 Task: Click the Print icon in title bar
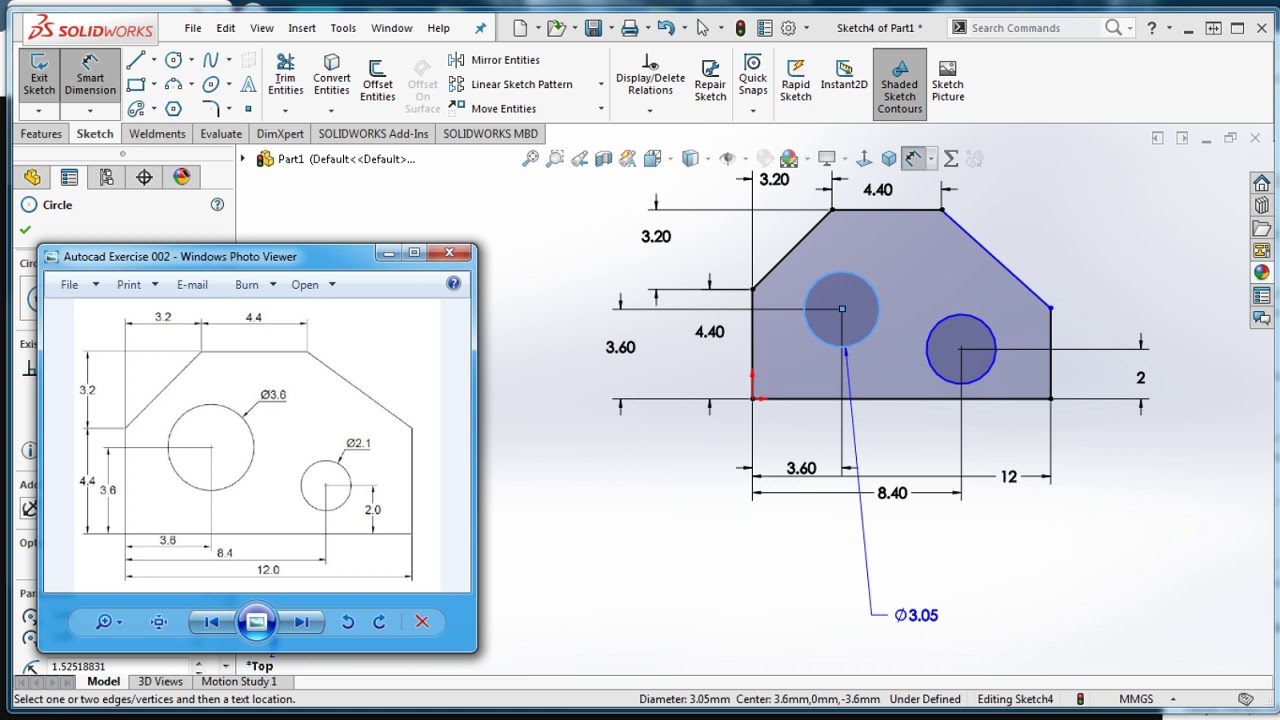(x=629, y=28)
